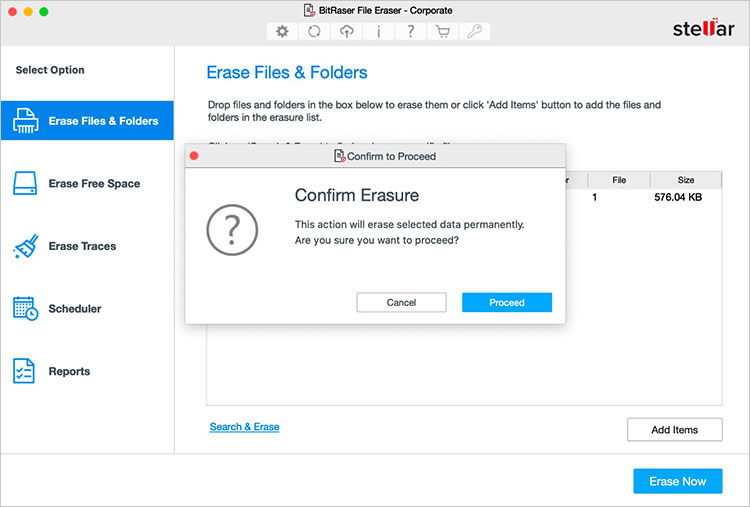750x507 pixels.
Task: Select Erase Files & Folders option
Action: [x=87, y=121]
